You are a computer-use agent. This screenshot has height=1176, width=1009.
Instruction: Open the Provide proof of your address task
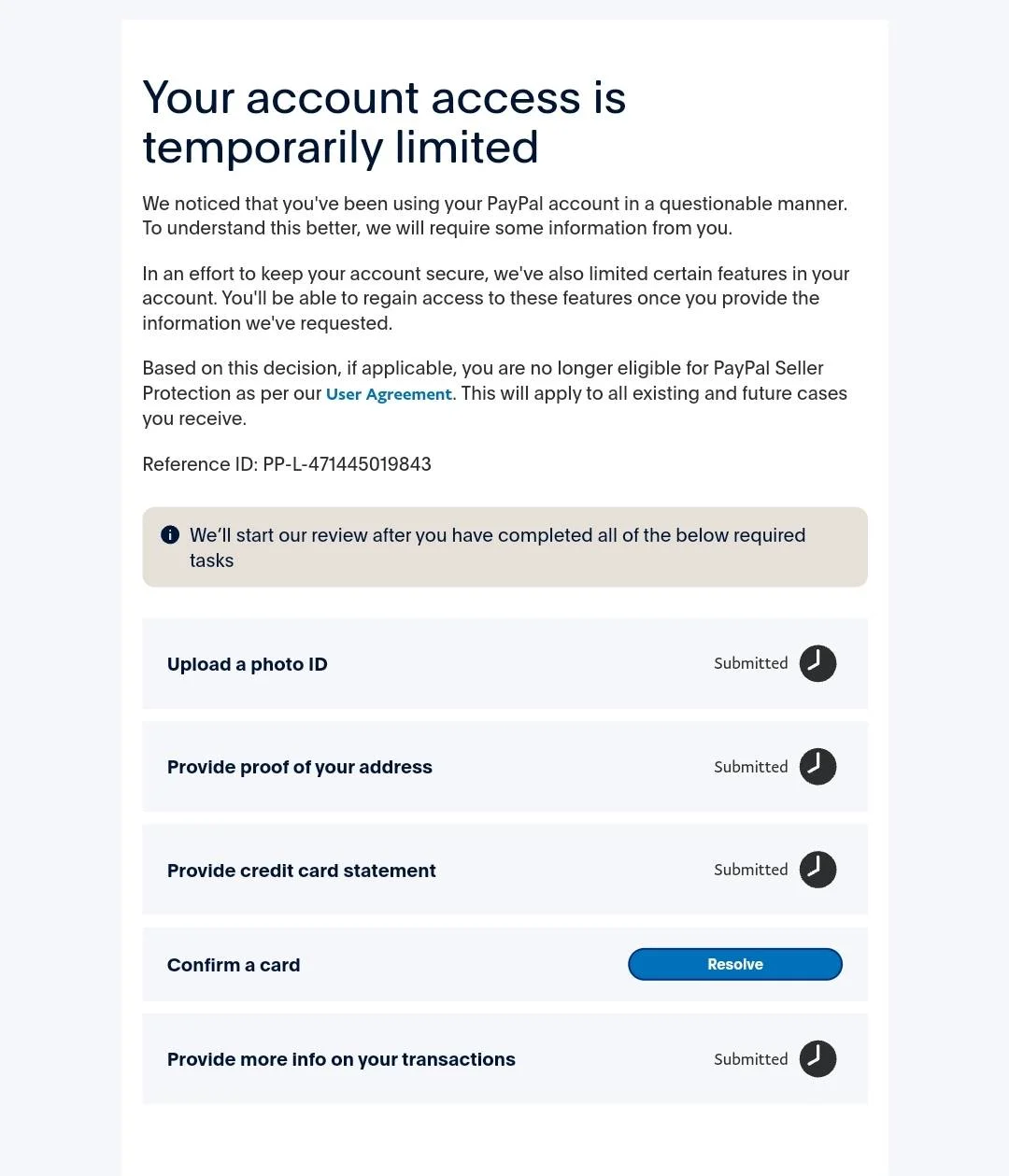[x=504, y=767]
